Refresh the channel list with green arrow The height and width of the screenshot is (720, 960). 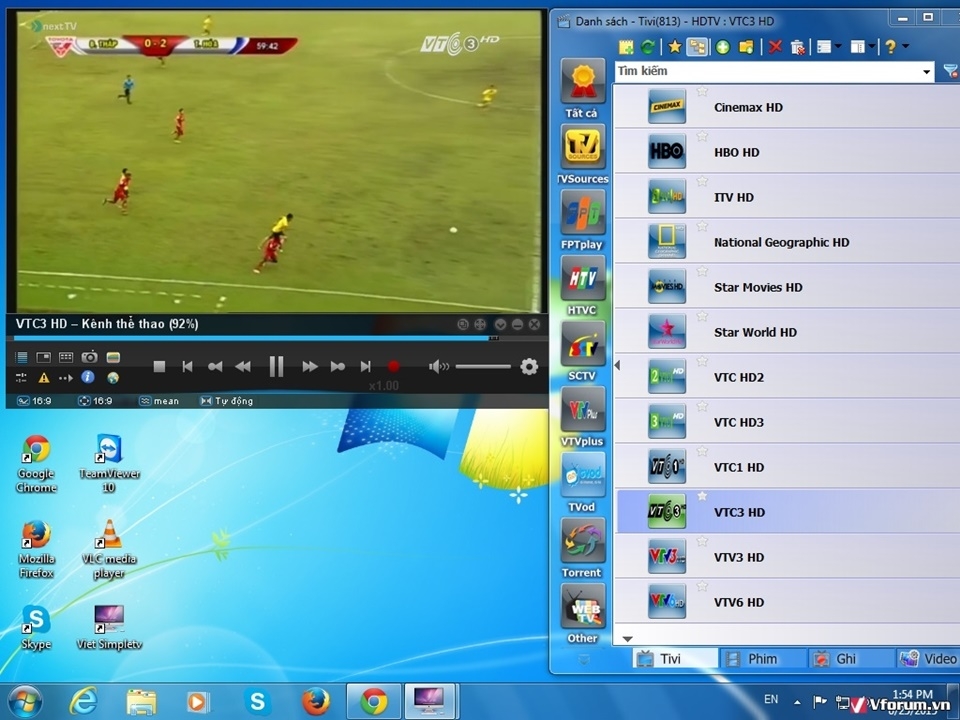pyautogui.click(x=648, y=47)
